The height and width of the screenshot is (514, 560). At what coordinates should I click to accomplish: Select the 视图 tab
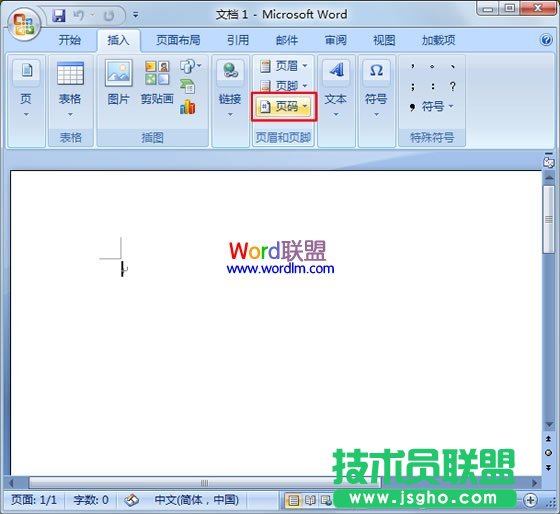pos(384,40)
